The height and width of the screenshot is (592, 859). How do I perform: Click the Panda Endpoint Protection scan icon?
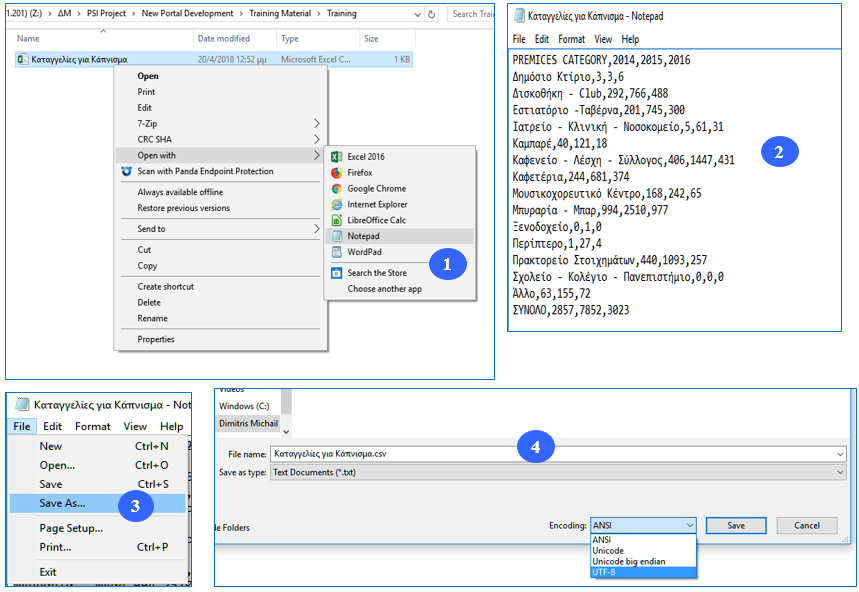[x=126, y=171]
